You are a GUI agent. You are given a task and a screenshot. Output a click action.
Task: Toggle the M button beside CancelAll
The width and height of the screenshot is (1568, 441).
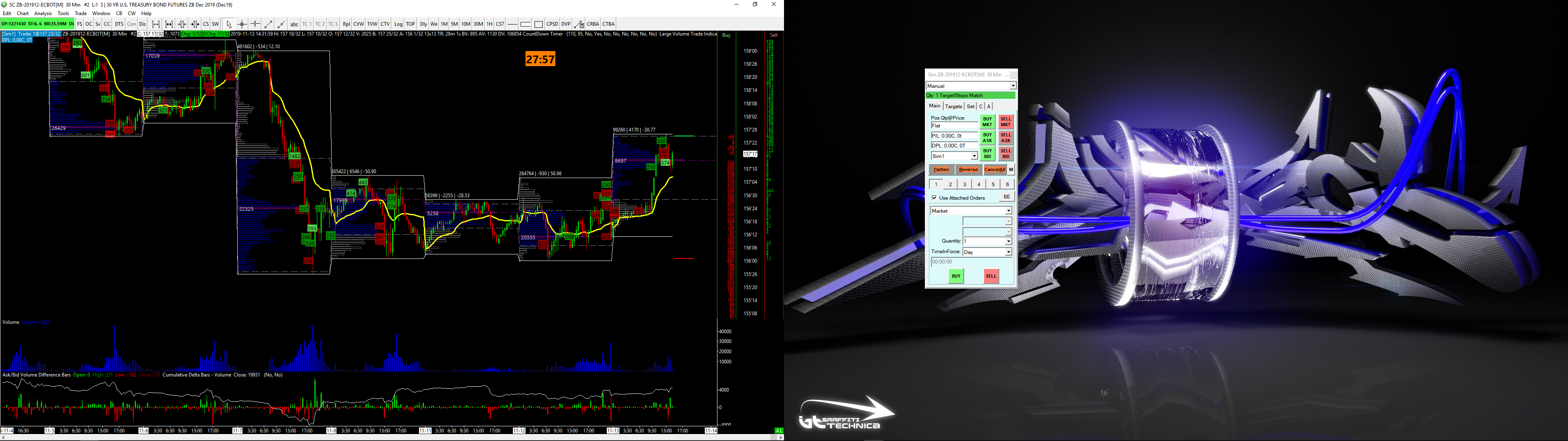click(1011, 170)
